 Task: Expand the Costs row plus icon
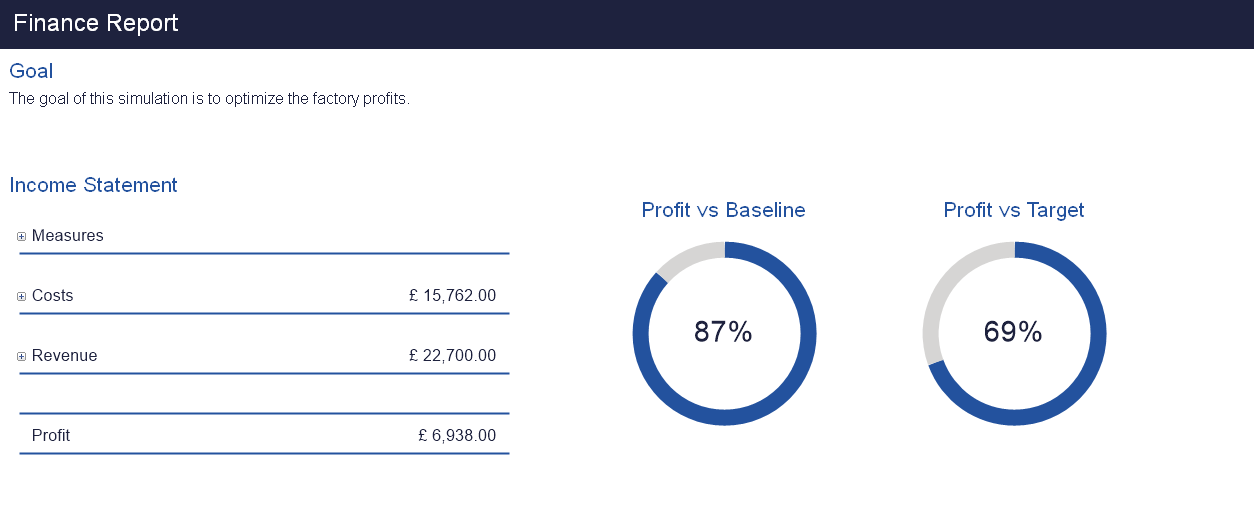(22, 297)
